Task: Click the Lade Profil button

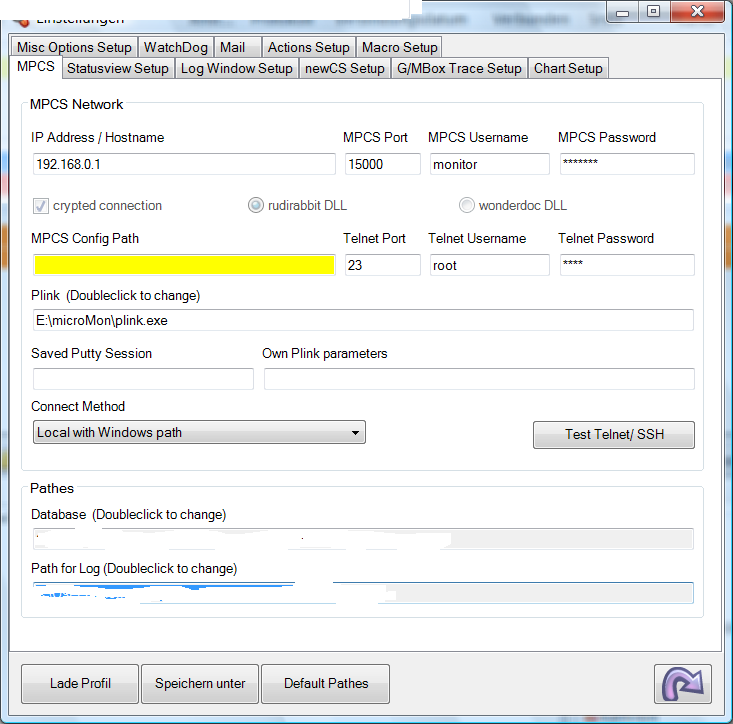Action: pyautogui.click(x=80, y=684)
